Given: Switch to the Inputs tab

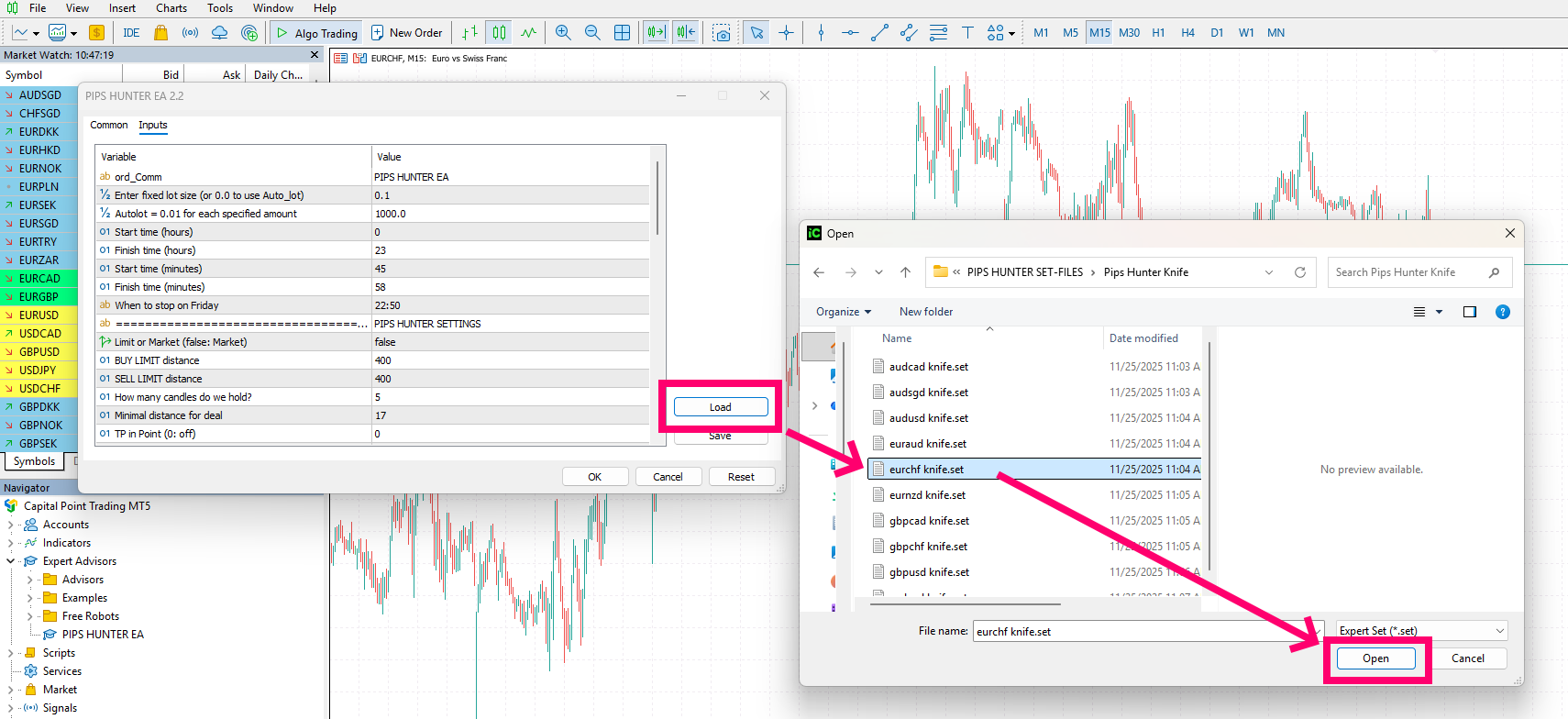Looking at the screenshot, I should (x=153, y=125).
